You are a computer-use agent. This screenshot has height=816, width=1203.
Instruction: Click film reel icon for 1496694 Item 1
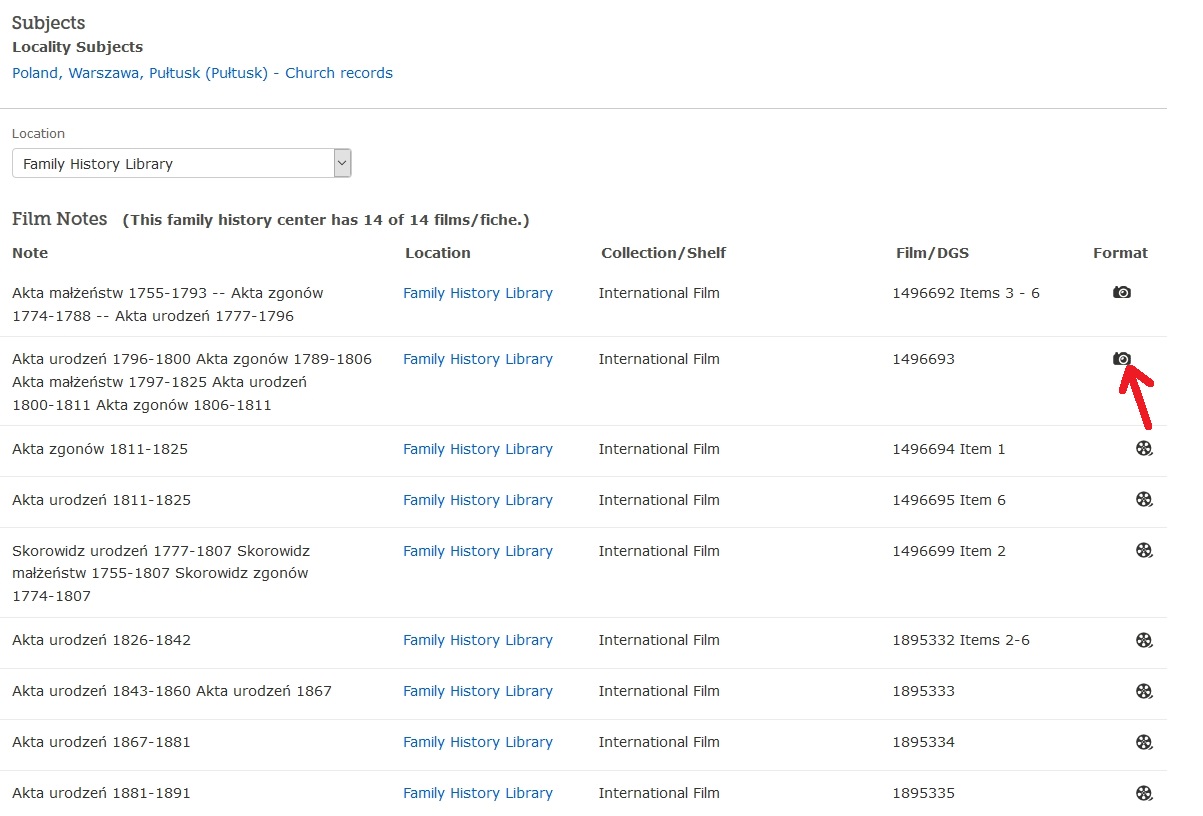coord(1144,449)
